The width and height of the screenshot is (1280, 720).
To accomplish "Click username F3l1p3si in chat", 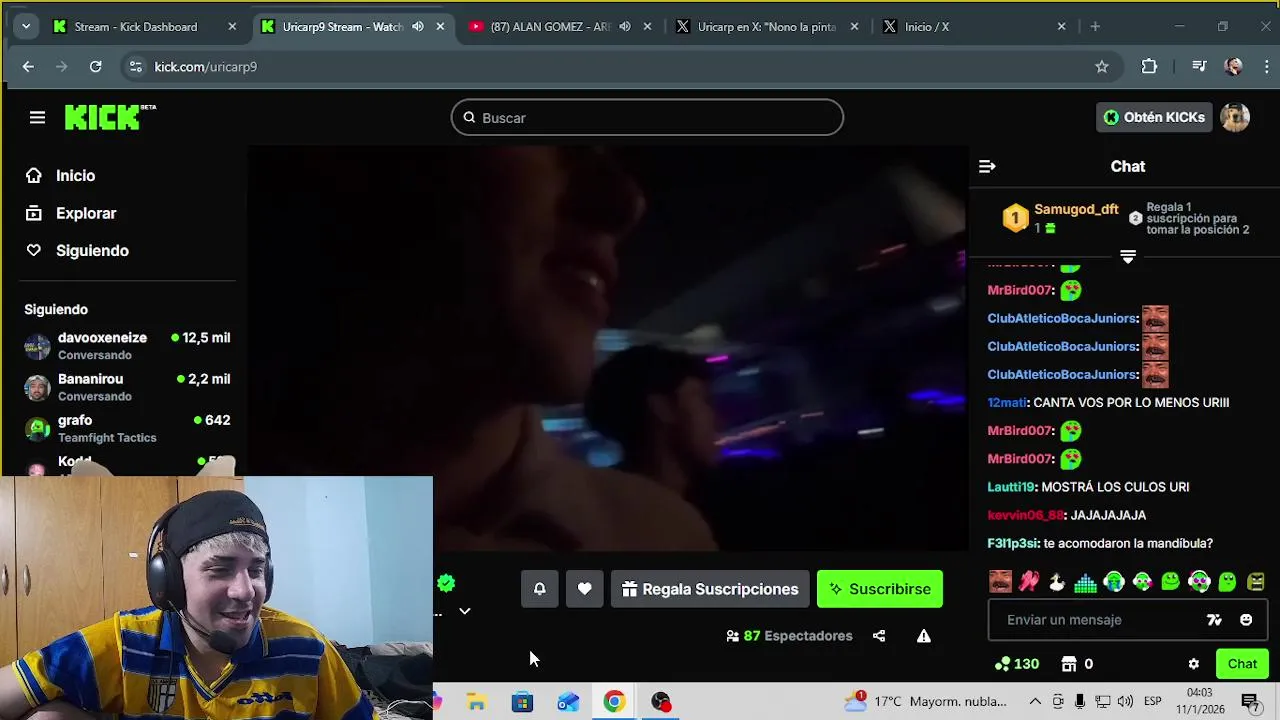I will pos(1013,544).
